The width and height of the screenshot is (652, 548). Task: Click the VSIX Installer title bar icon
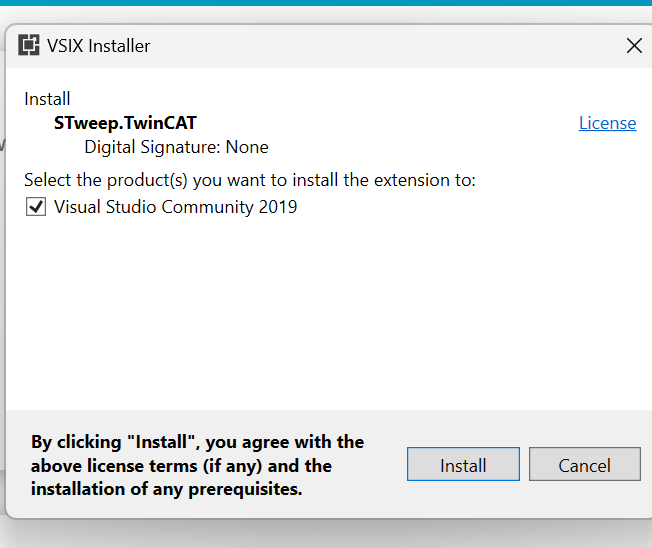(x=29, y=45)
